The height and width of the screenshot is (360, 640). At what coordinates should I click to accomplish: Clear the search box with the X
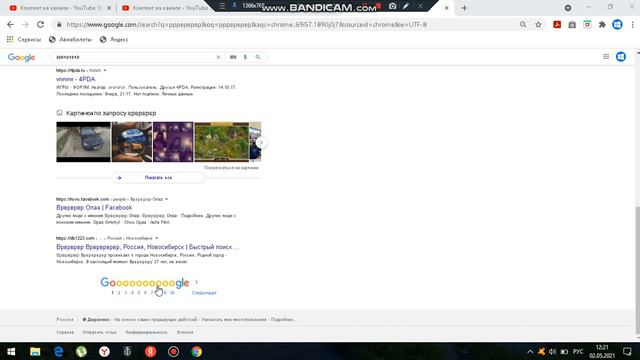(218, 57)
